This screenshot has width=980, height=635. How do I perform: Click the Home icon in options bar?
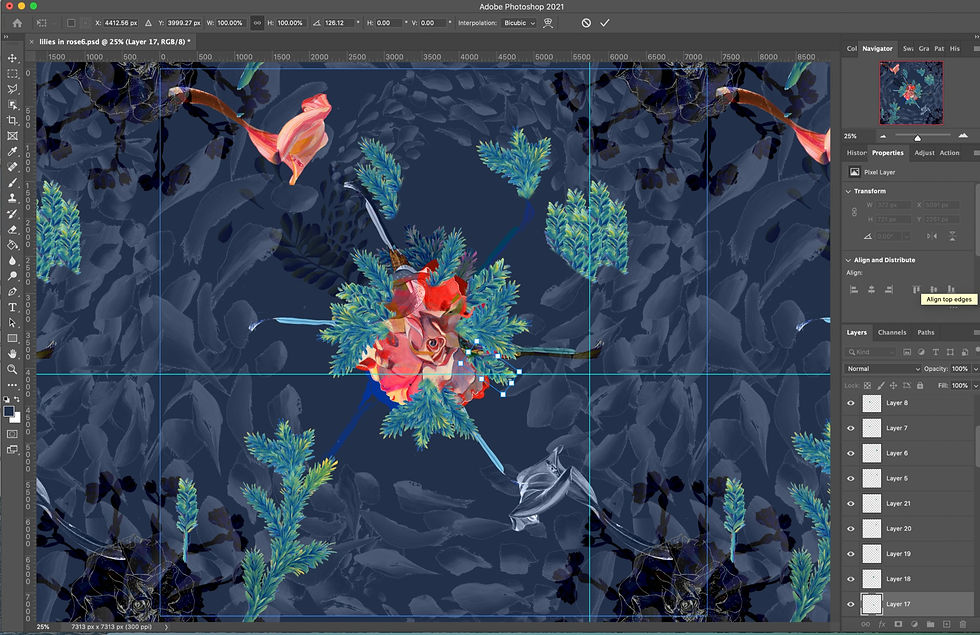point(17,23)
